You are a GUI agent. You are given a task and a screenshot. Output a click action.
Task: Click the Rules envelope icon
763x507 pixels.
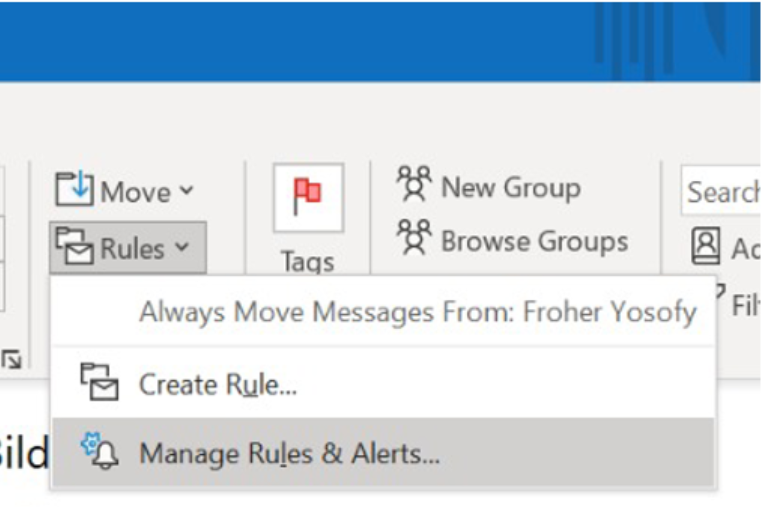pyautogui.click(x=73, y=247)
